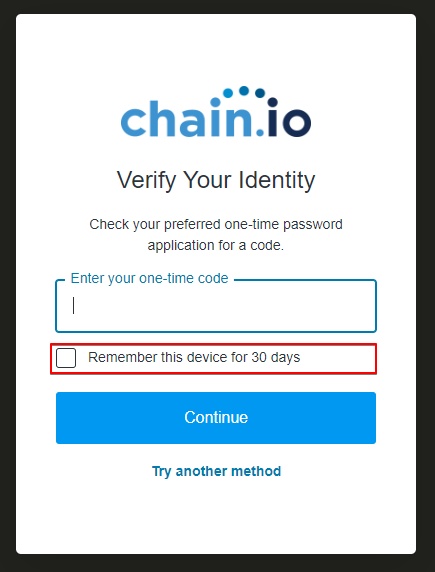Screen dimensions: 435x572
Task: Click the Verify Your Identity heading
Action: [x=216, y=180]
